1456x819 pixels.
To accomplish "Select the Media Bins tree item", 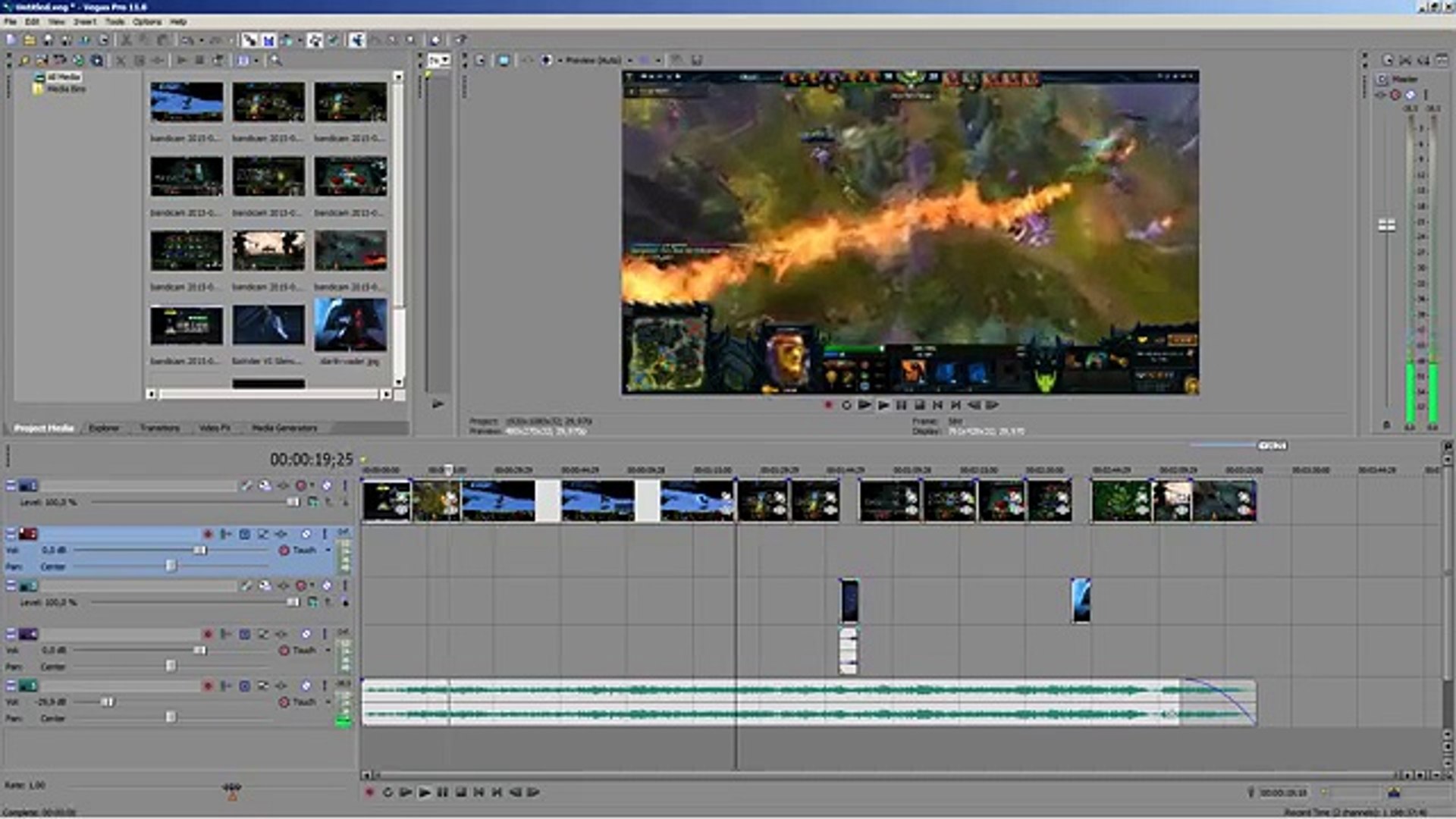I will click(x=61, y=89).
